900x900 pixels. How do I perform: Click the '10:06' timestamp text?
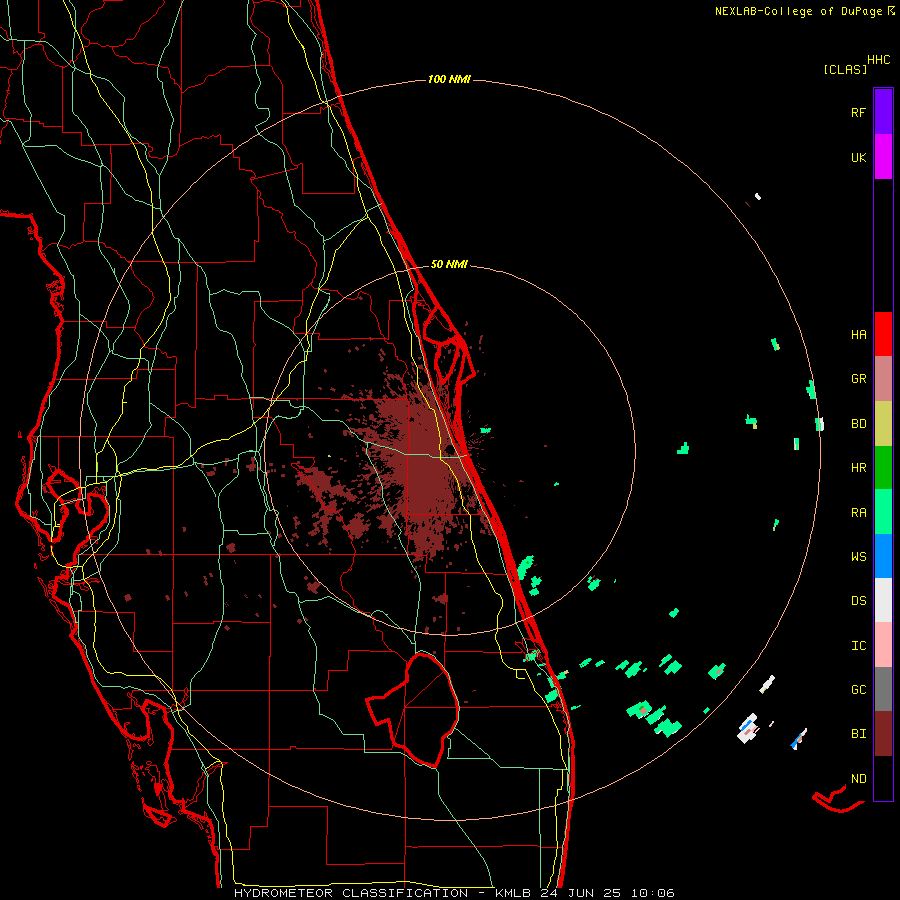652,893
